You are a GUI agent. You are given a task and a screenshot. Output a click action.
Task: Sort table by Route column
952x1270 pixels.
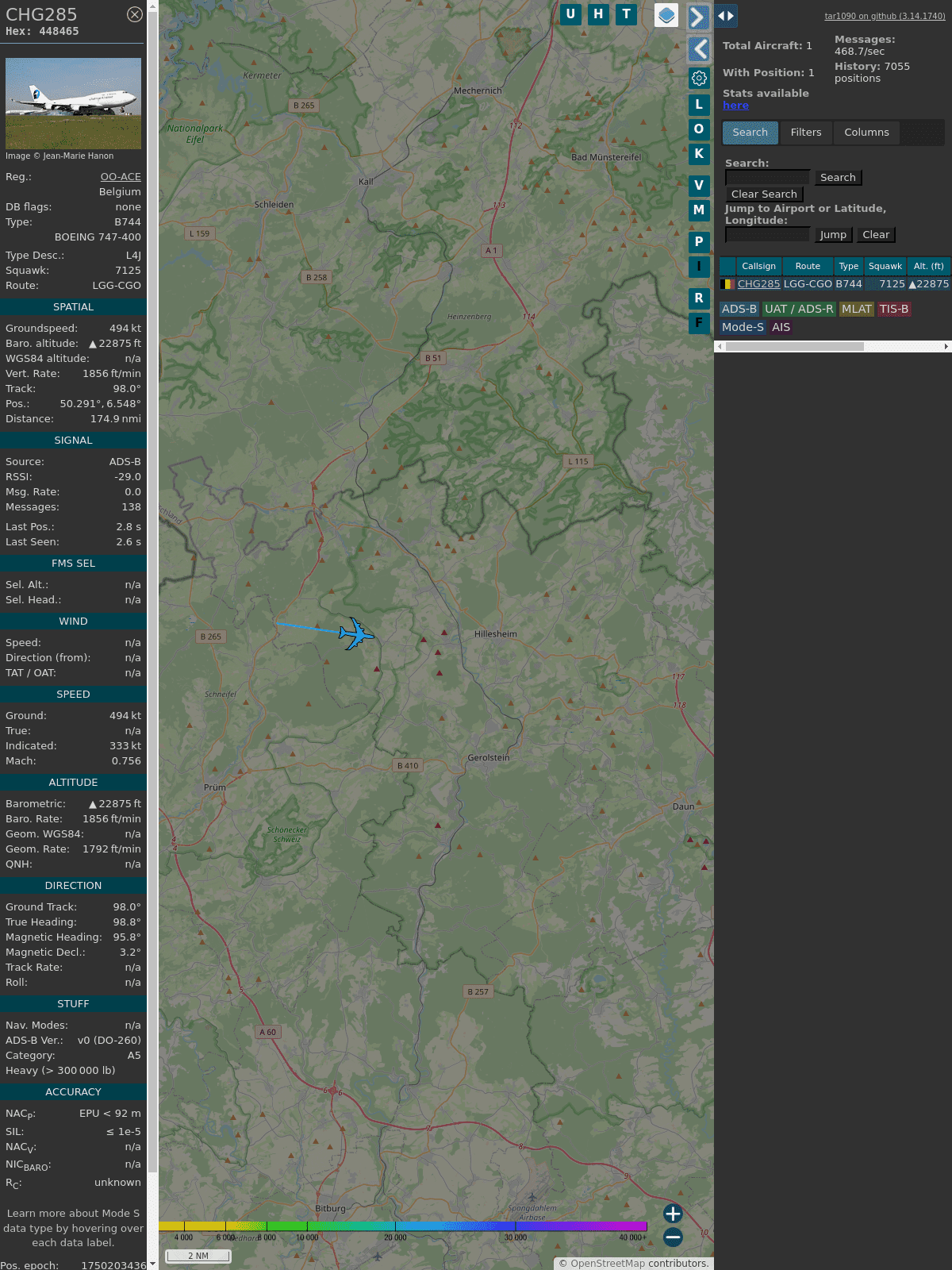808,266
